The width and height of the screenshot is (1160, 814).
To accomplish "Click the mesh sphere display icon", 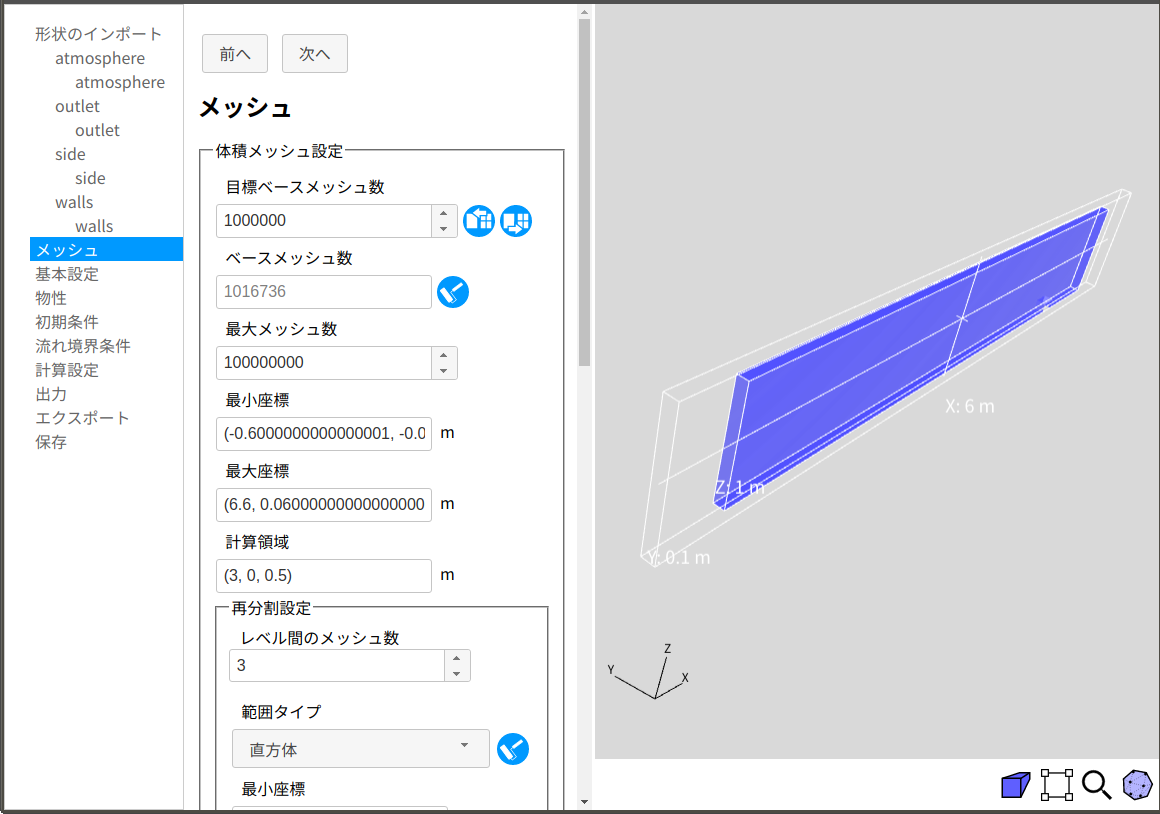I will pyautogui.click(x=1137, y=785).
